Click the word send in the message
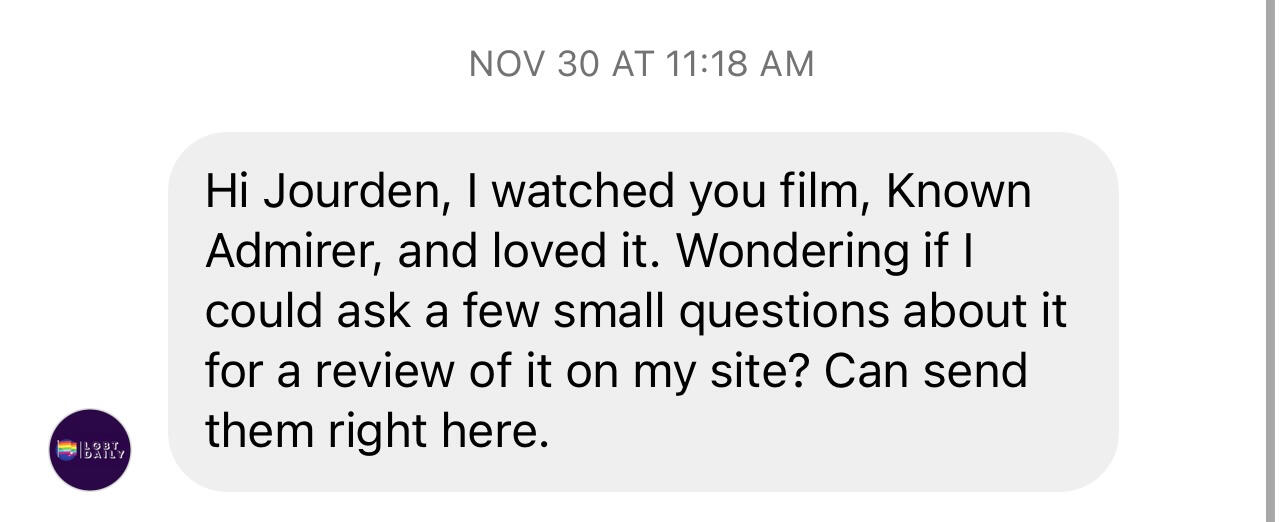Screen dimensions: 1284x522 pos(974,372)
